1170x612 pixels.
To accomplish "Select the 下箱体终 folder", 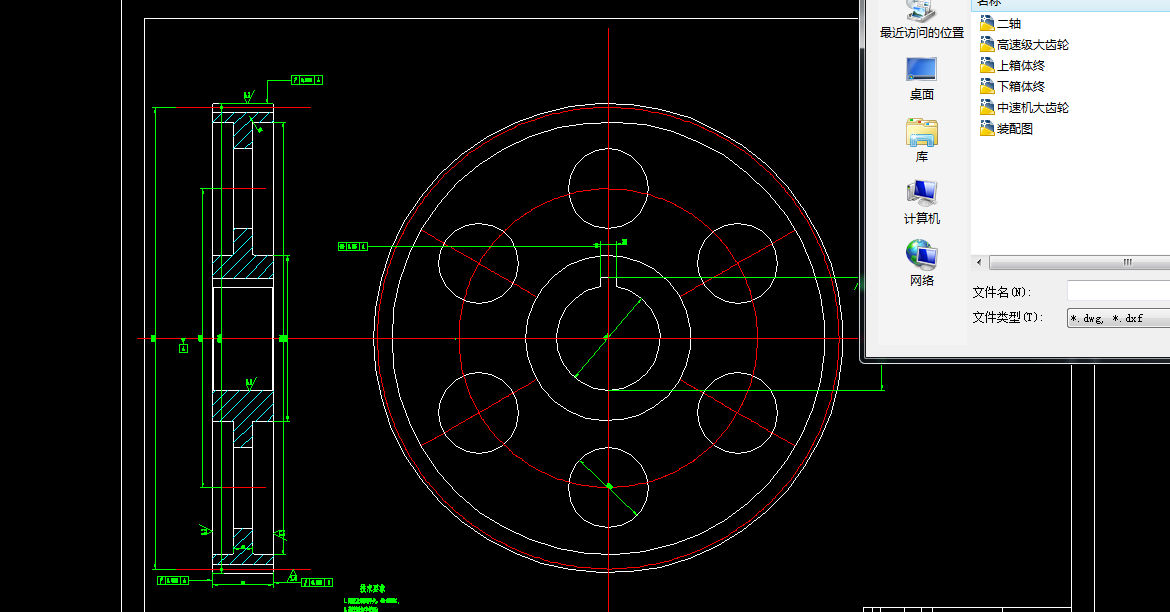I will [x=1013, y=87].
